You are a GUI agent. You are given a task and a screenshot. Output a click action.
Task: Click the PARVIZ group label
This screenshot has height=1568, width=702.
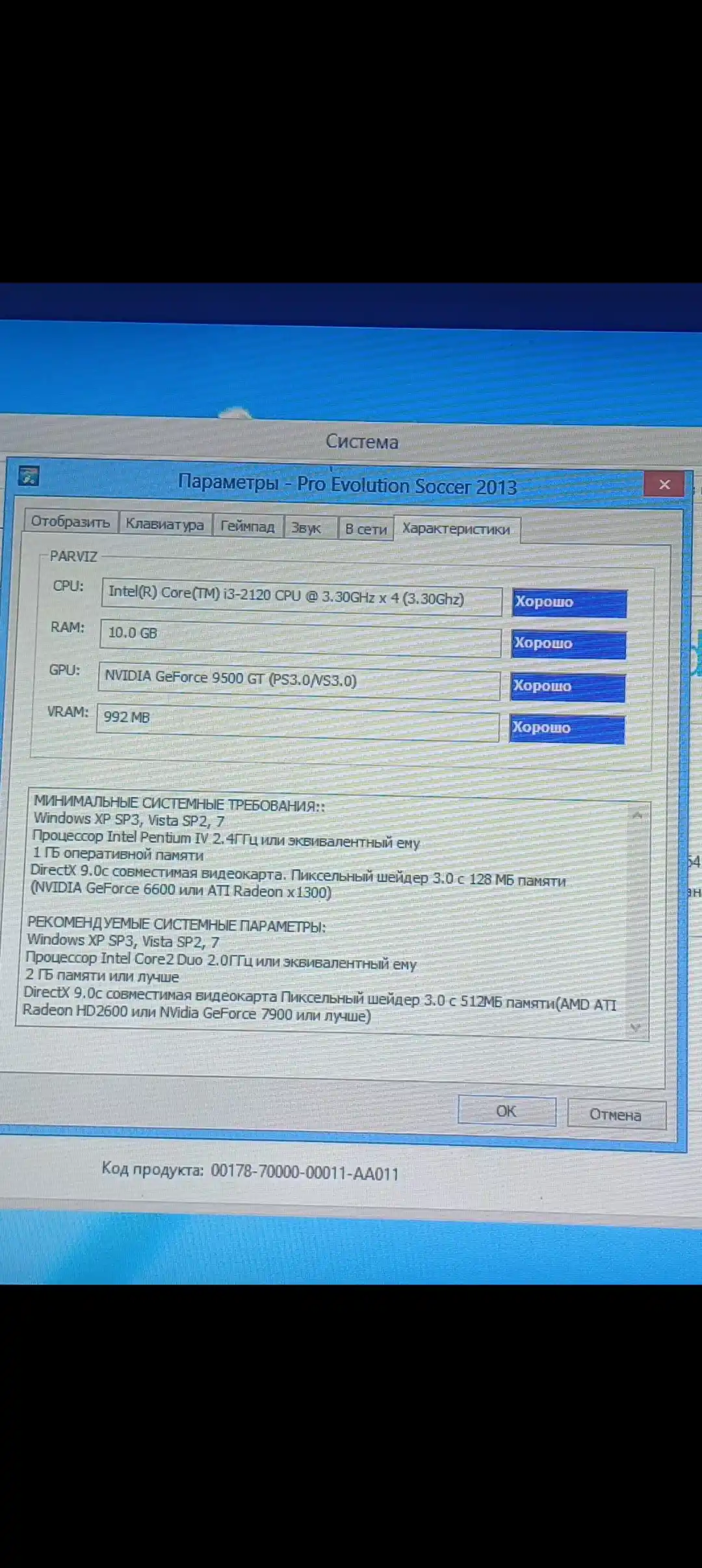point(73,556)
